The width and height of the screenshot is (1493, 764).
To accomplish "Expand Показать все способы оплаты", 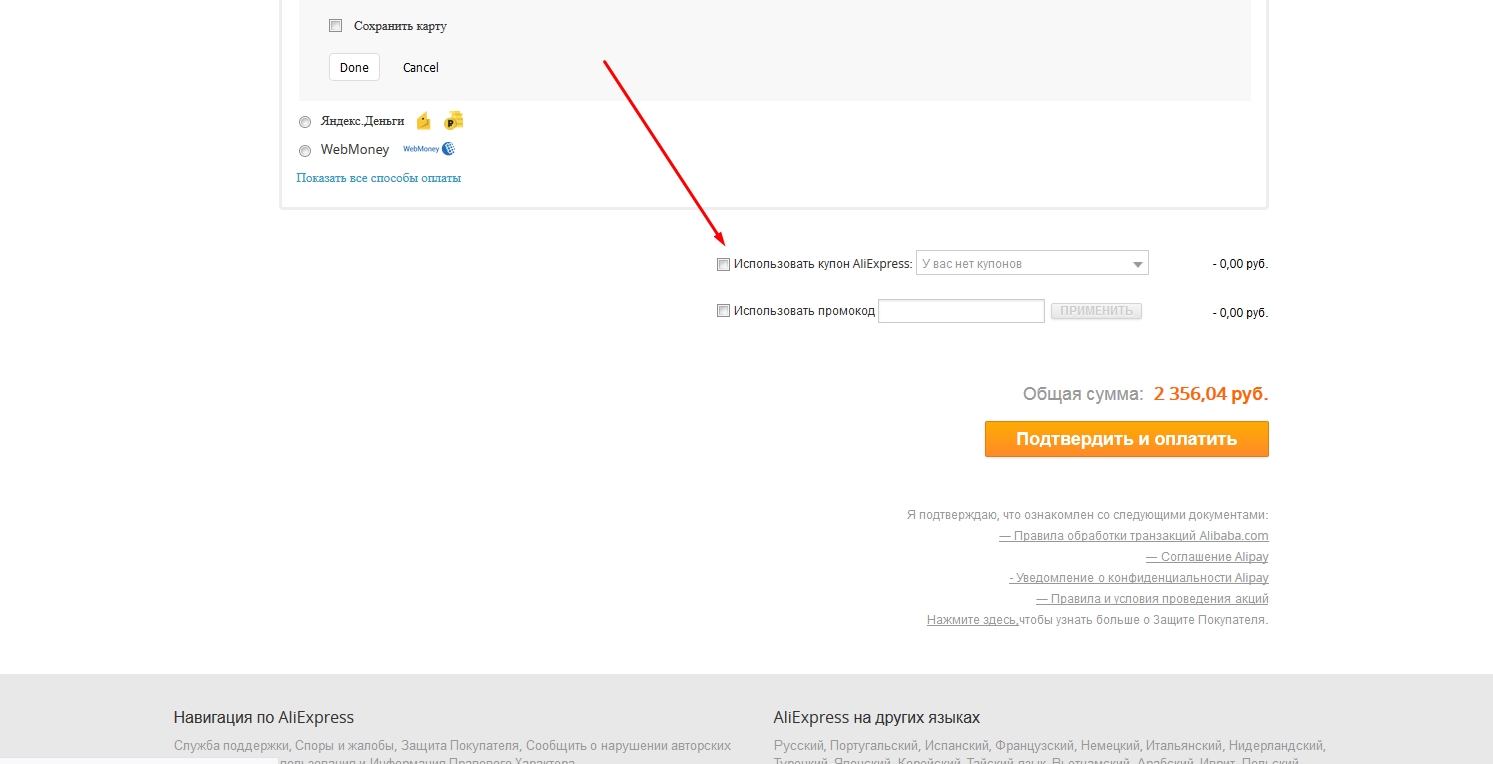I will tap(378, 178).
